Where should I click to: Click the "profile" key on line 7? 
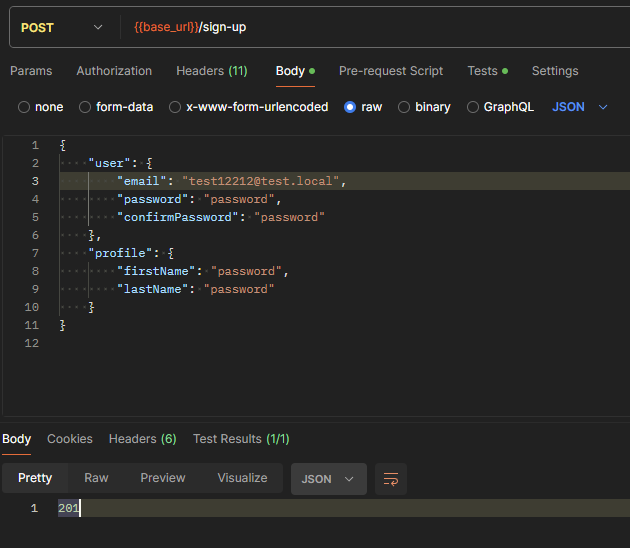[x=120, y=253]
